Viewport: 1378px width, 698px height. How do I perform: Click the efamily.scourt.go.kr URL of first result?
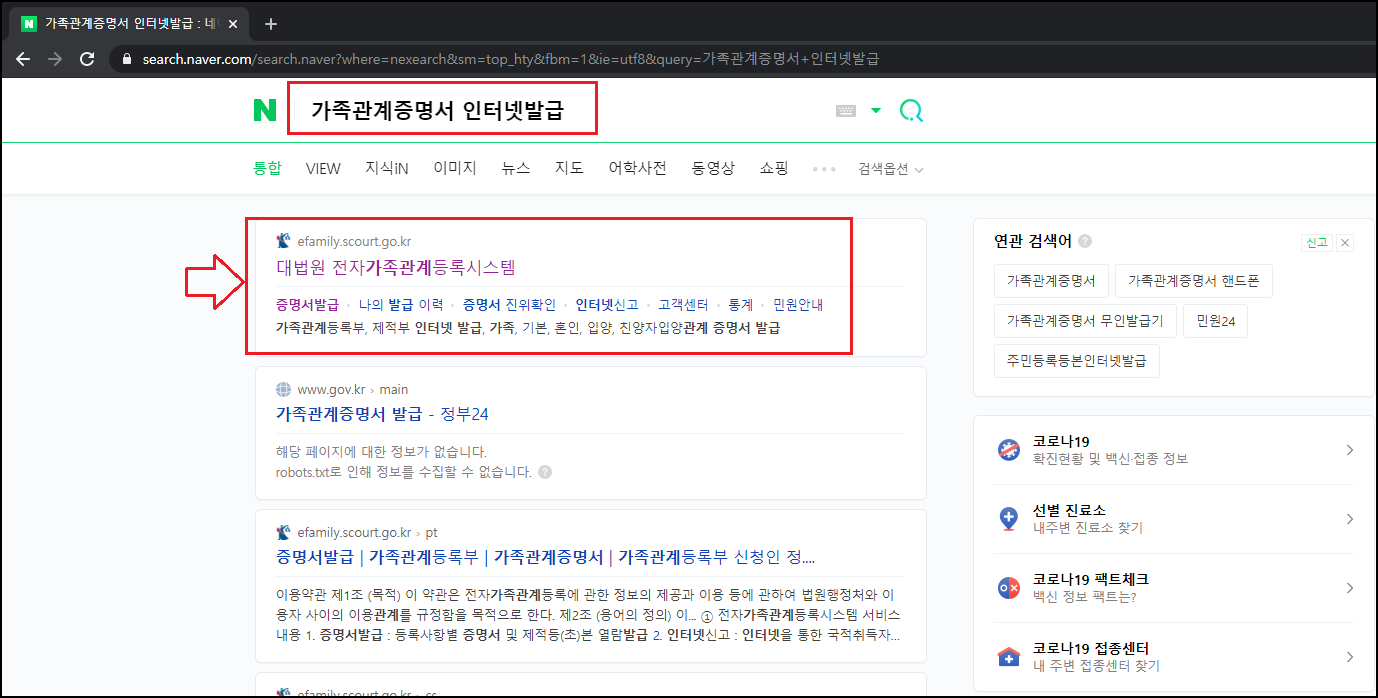pos(354,241)
